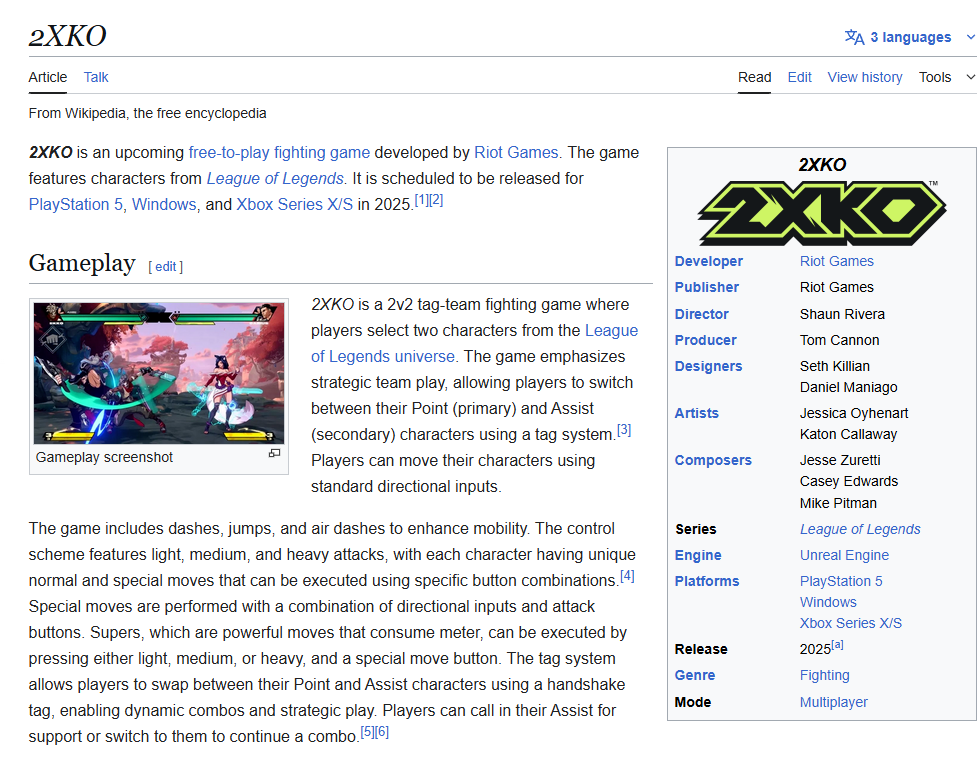Open the Riot Games developer link in the infobox
979x759 pixels.
click(x=837, y=262)
